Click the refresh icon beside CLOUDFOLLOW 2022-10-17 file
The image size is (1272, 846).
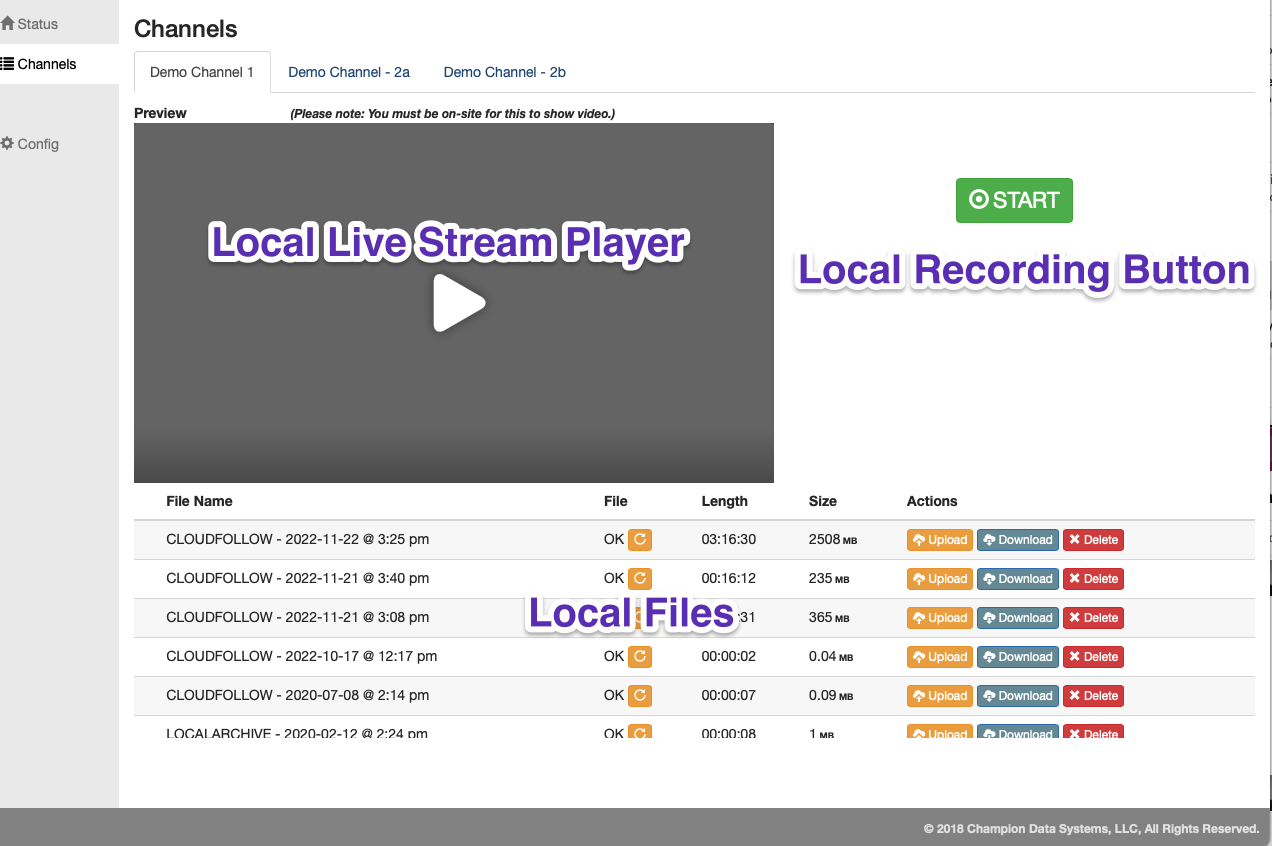pyautogui.click(x=640, y=656)
